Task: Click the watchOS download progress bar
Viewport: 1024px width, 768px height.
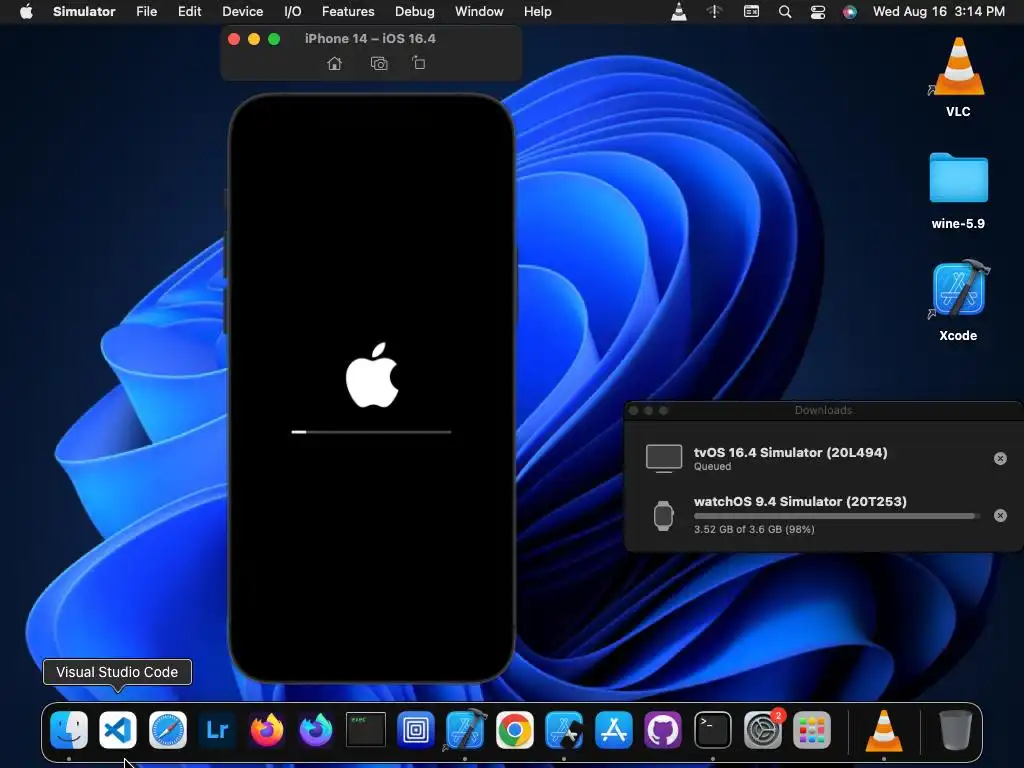Action: click(837, 516)
